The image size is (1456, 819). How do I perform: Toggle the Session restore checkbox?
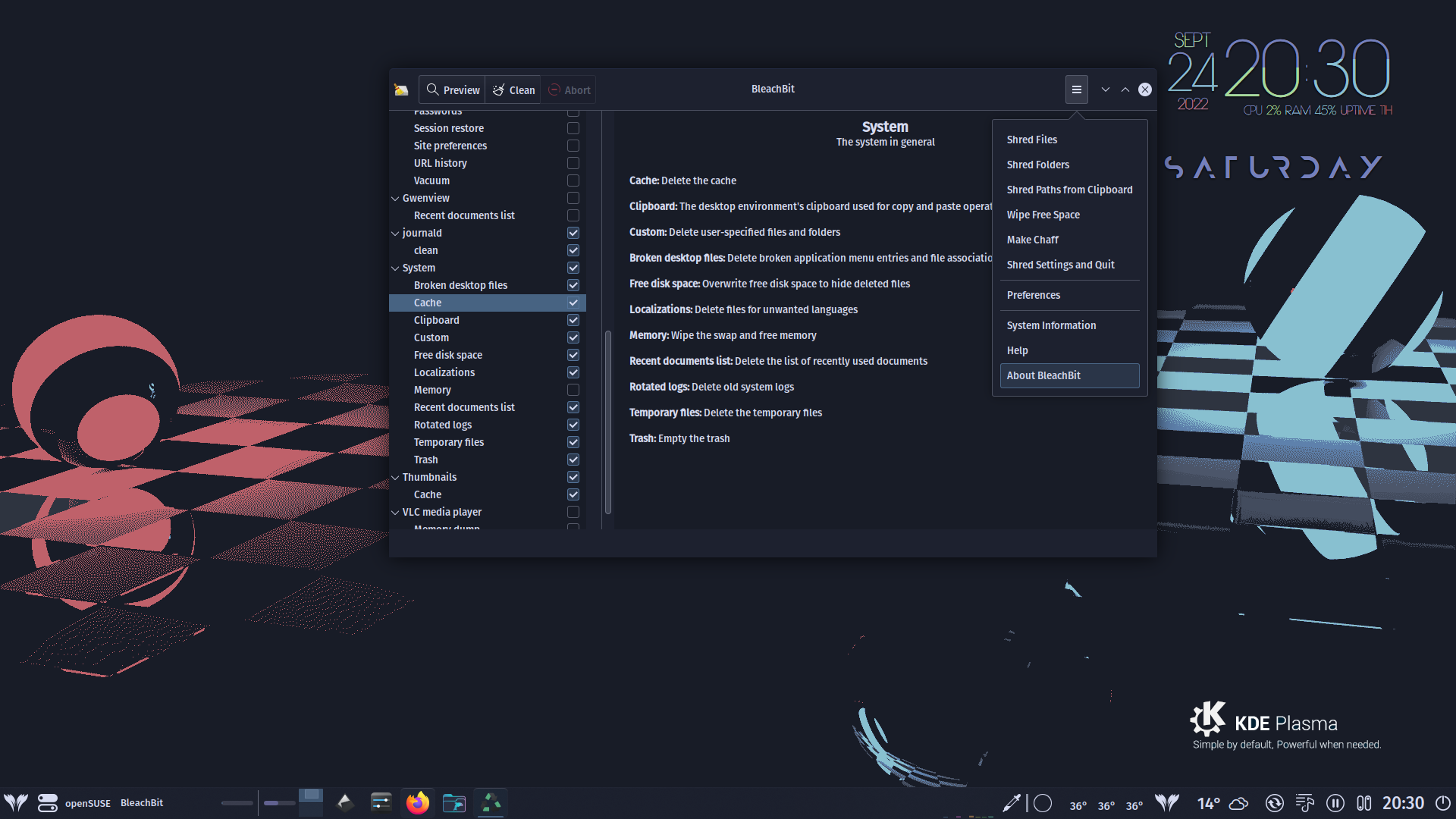[573, 128]
